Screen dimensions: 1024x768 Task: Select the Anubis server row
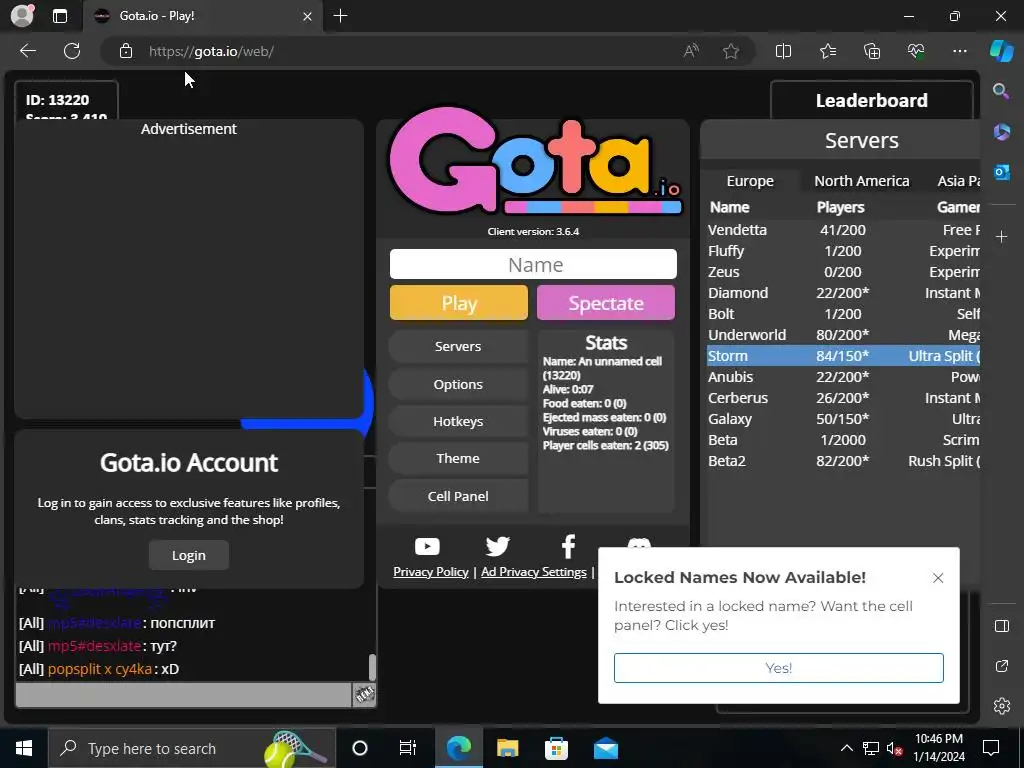click(x=843, y=377)
